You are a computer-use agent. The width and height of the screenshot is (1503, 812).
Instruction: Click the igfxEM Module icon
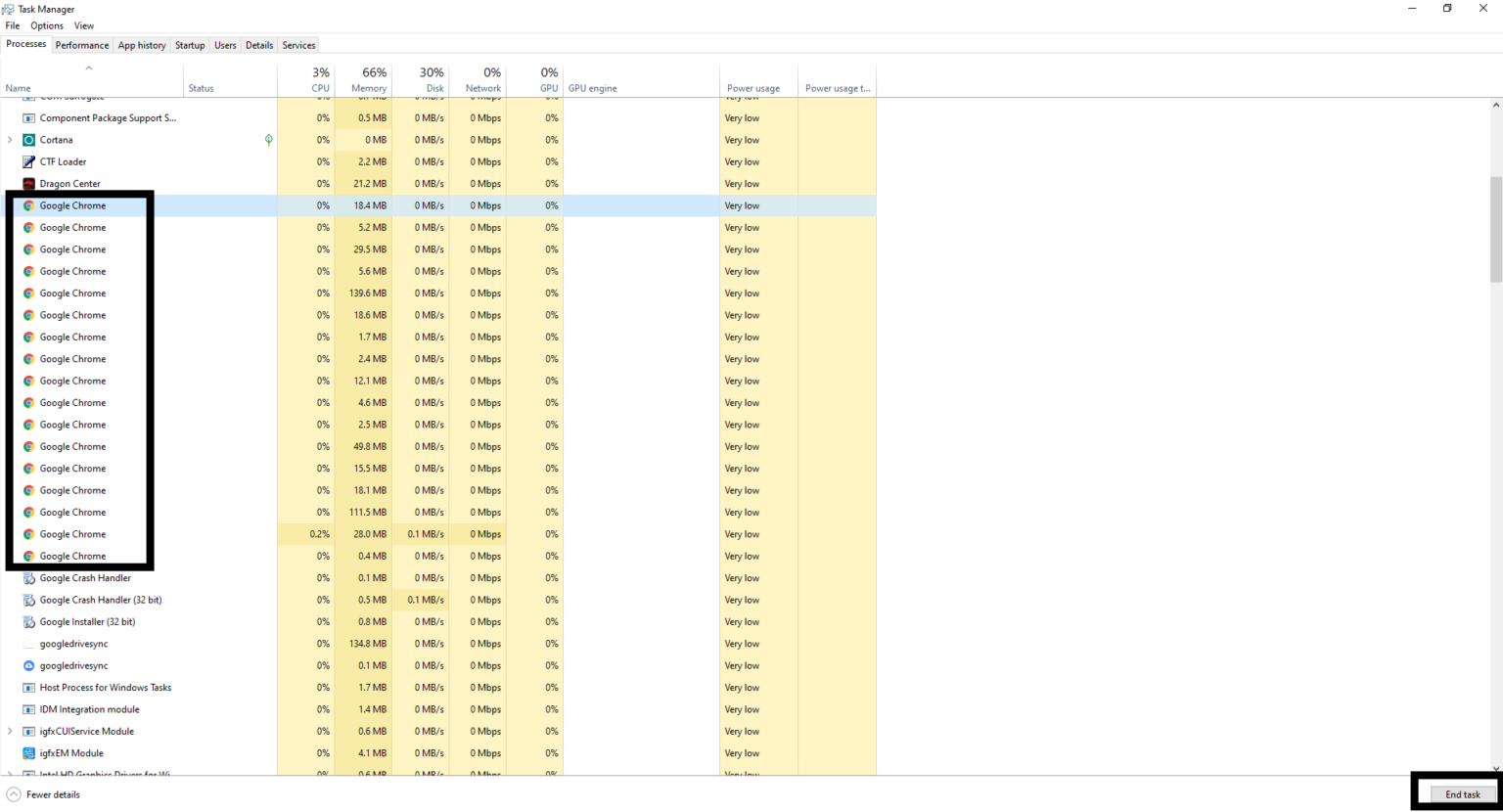point(30,753)
